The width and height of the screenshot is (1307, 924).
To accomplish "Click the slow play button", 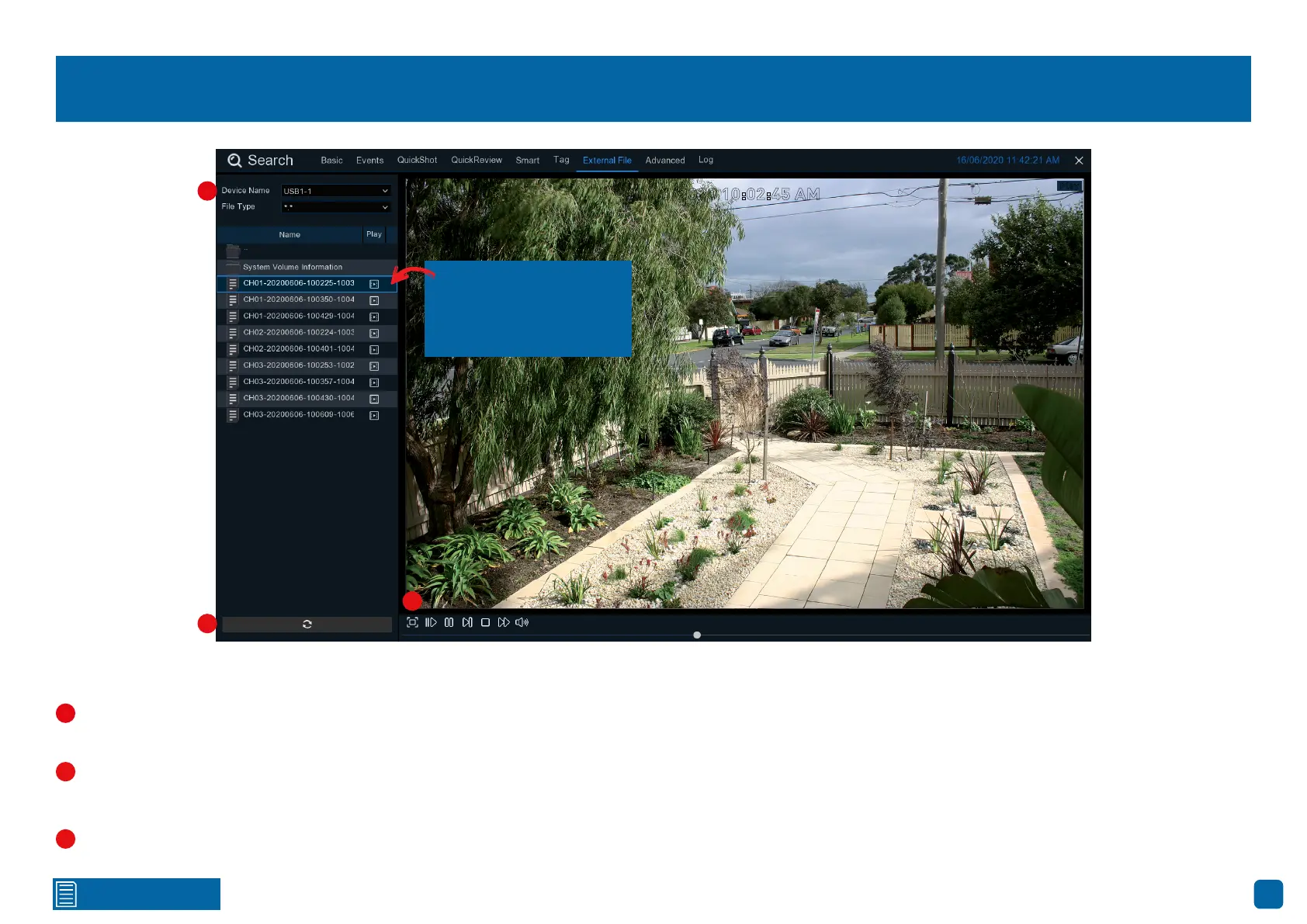I will coord(431,622).
